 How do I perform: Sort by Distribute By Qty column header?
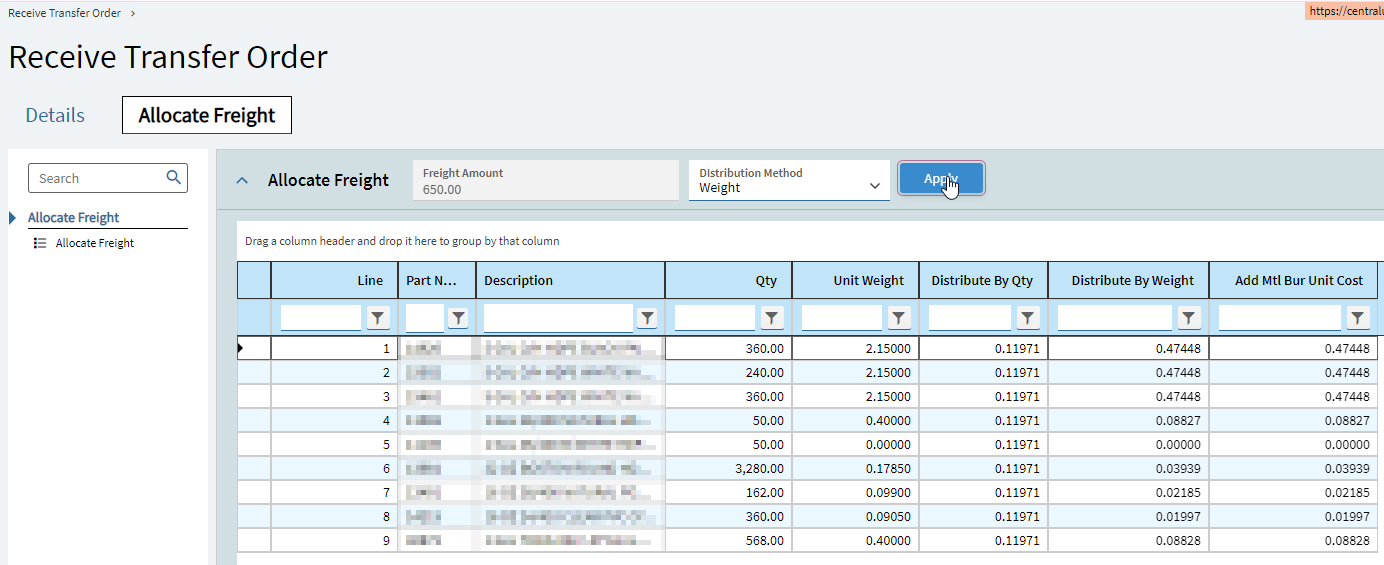click(983, 280)
